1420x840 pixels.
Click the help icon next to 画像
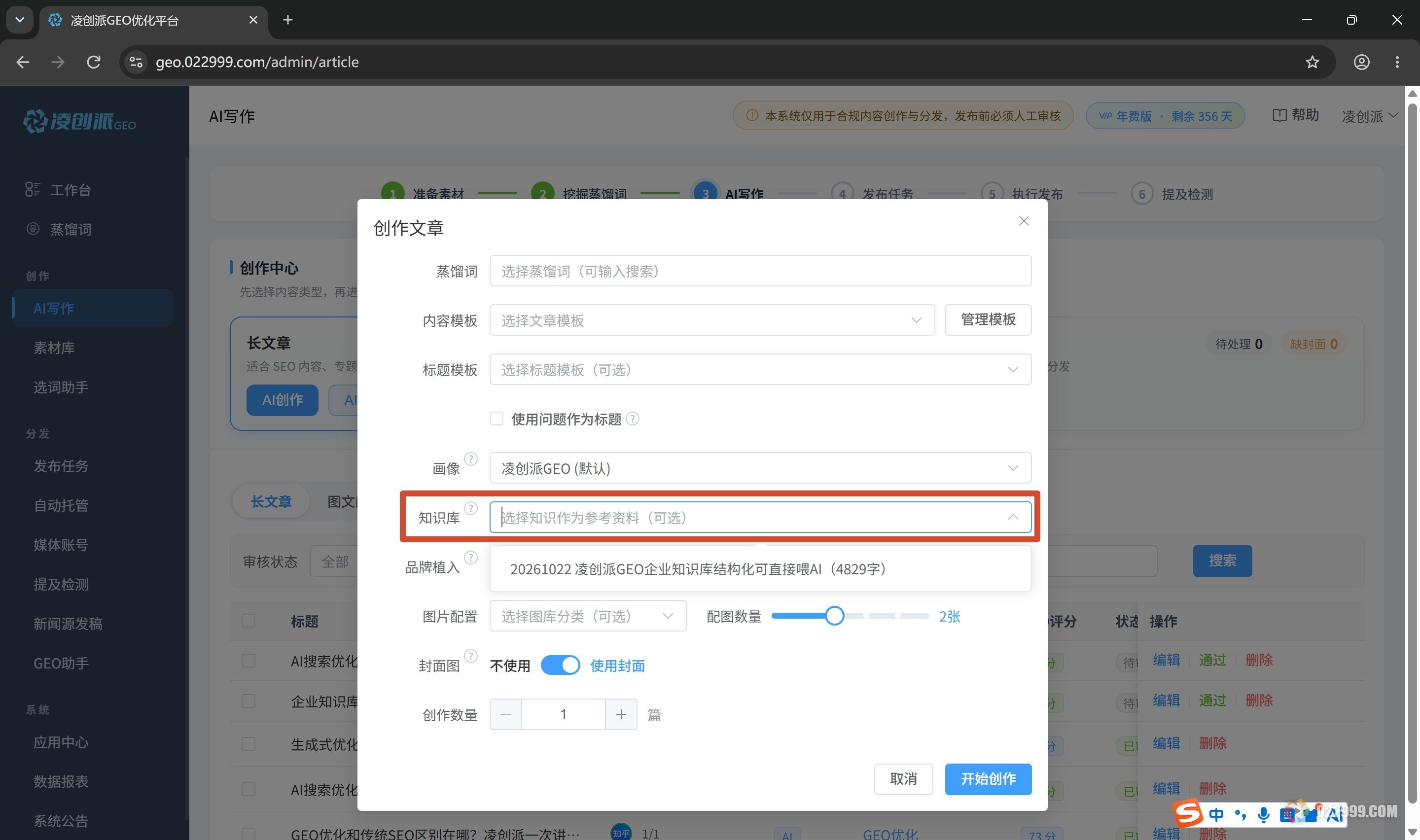[471, 459]
